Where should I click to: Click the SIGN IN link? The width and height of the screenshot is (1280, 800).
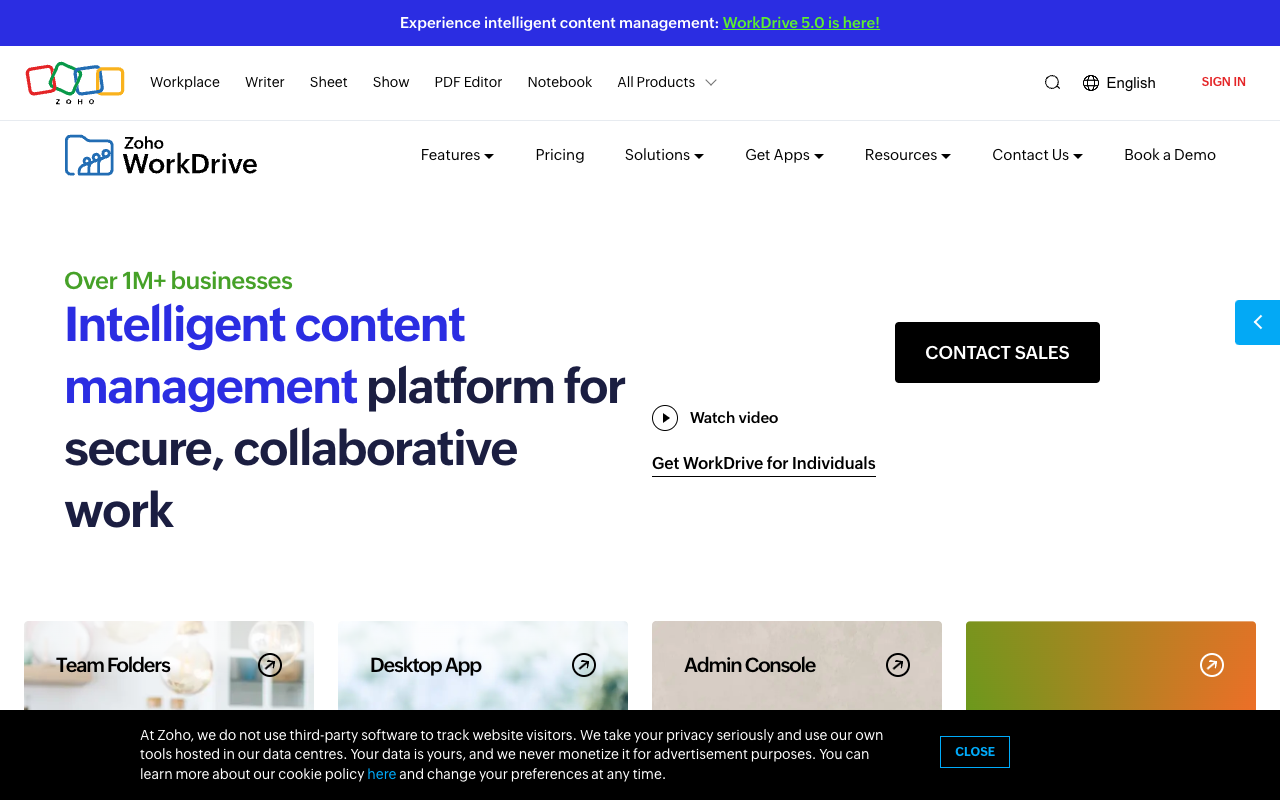[x=1223, y=82]
